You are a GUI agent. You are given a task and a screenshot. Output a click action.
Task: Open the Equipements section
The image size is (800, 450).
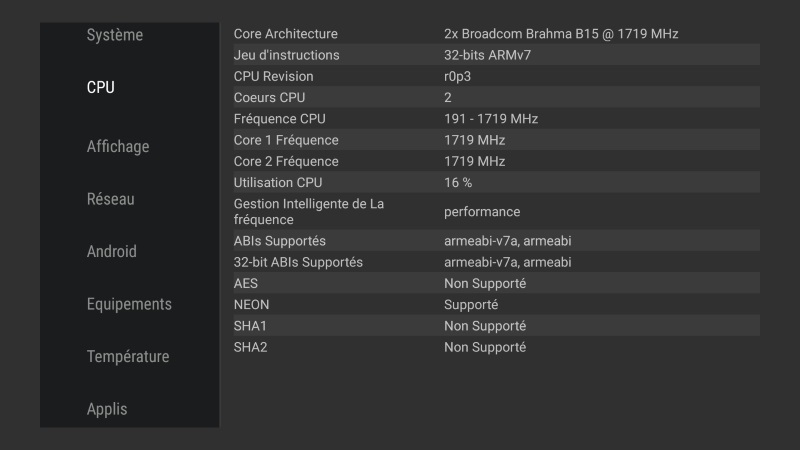tap(129, 304)
